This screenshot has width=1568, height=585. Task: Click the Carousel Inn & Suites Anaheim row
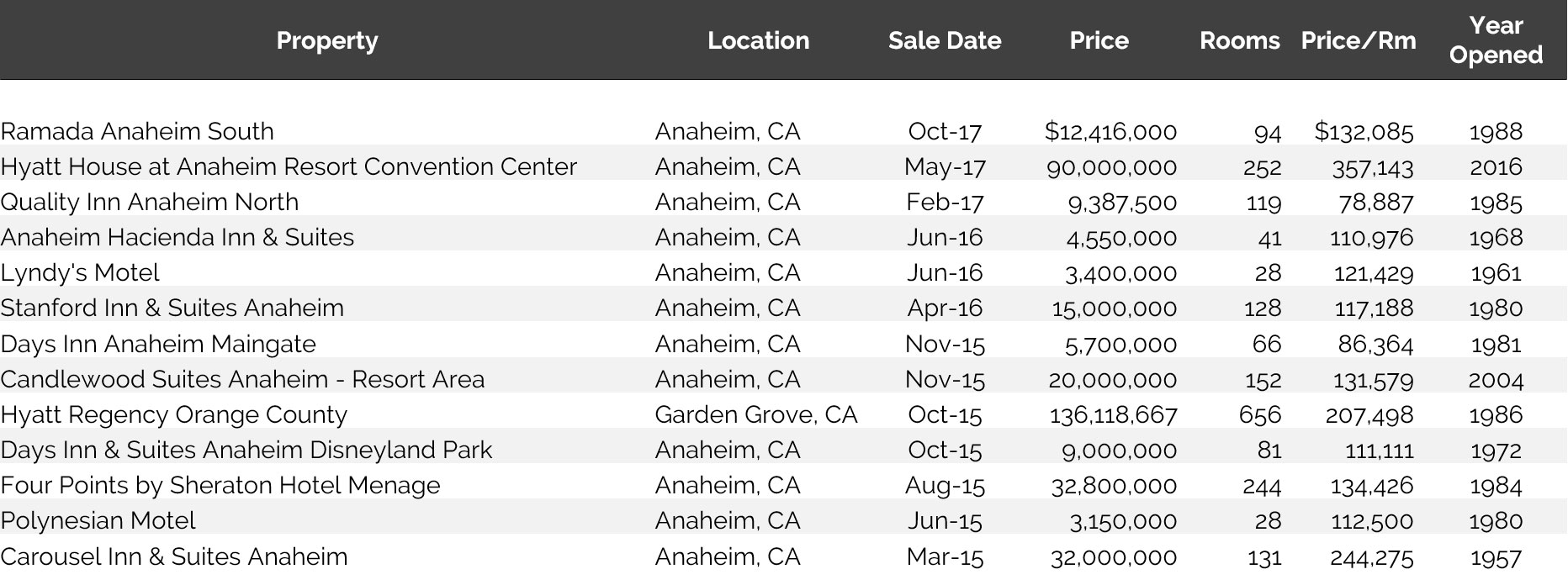[x=174, y=556]
